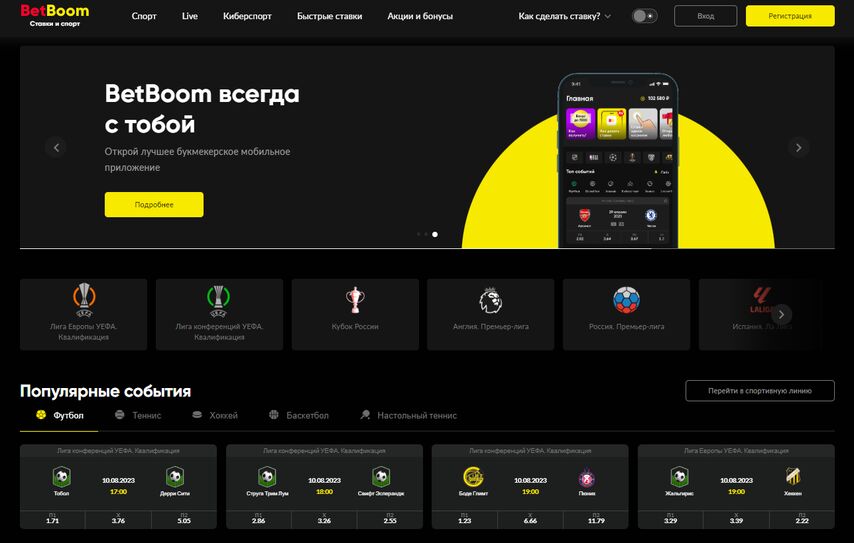Click the phone app image in banner
Image resolution: width=854 pixels, height=543 pixels.
618,161
